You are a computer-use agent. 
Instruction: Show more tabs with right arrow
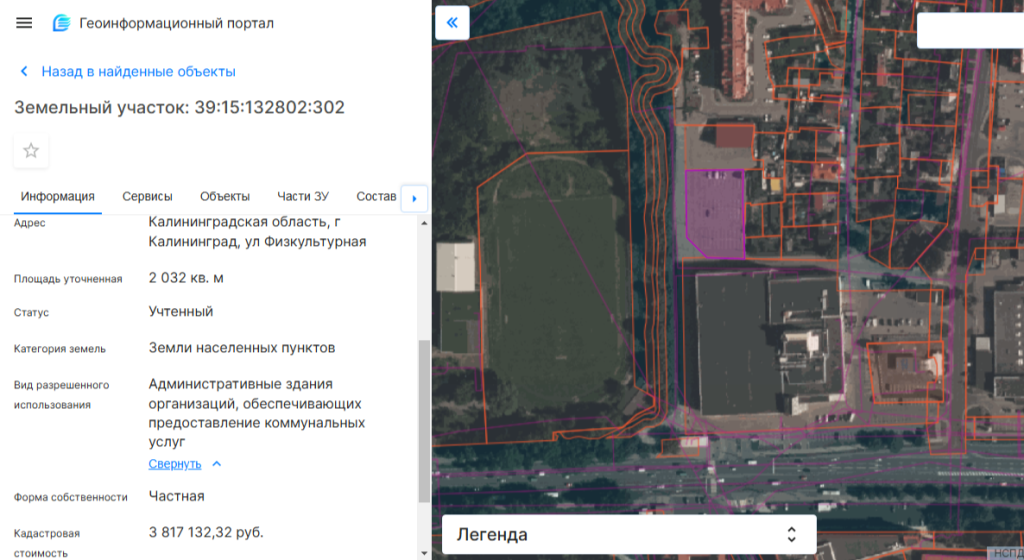[414, 198]
